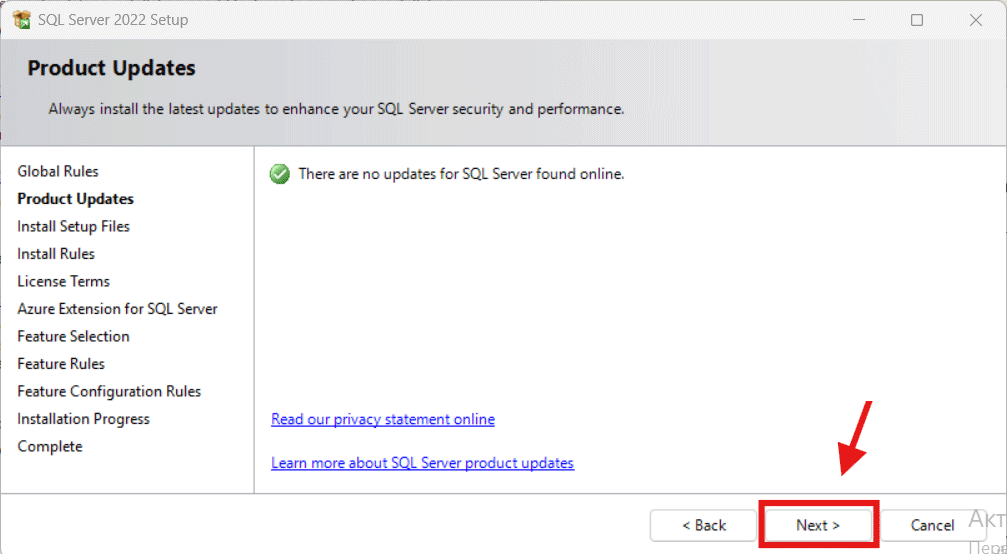Open Feature Configuration Rules step
The width and height of the screenshot is (1007, 554).
(109, 392)
